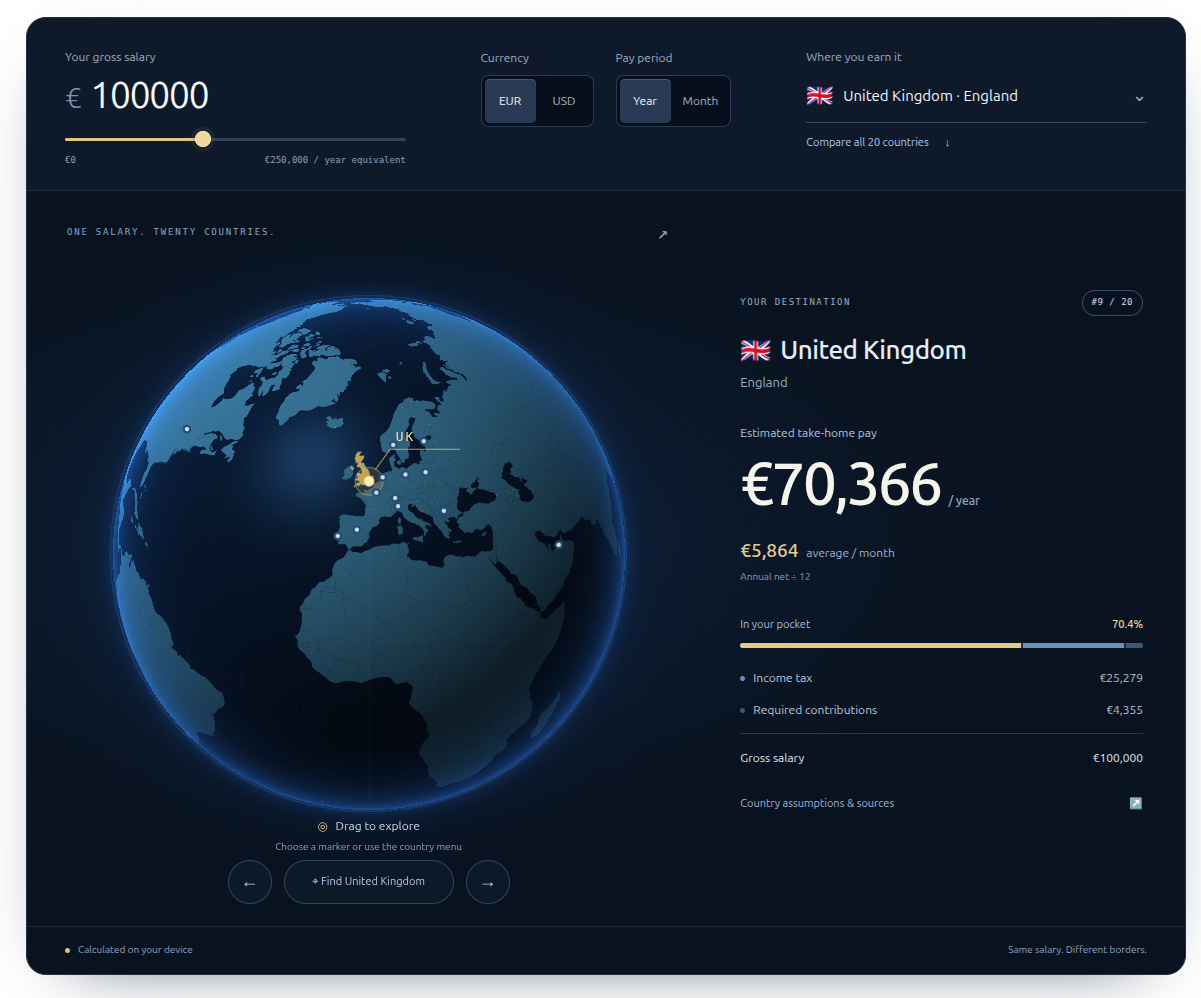Image resolution: width=1201 pixels, height=998 pixels.
Task: Select the €70,366 take-home pay figure
Action: pos(841,485)
